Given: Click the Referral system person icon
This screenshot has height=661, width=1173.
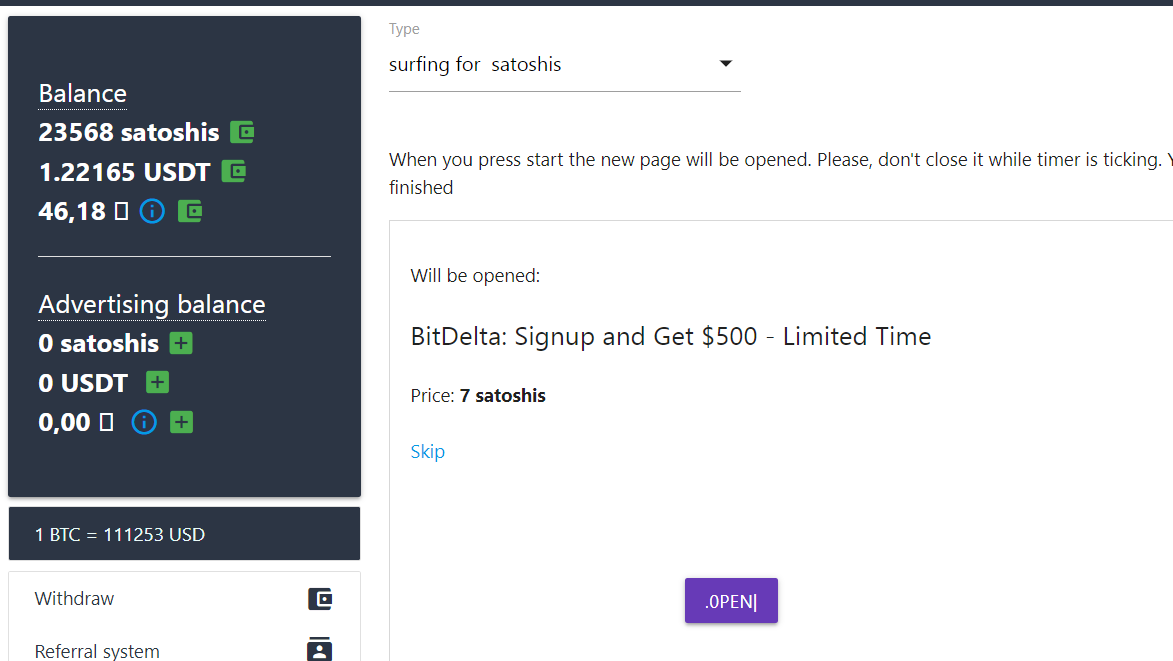Looking at the screenshot, I should [x=319, y=649].
